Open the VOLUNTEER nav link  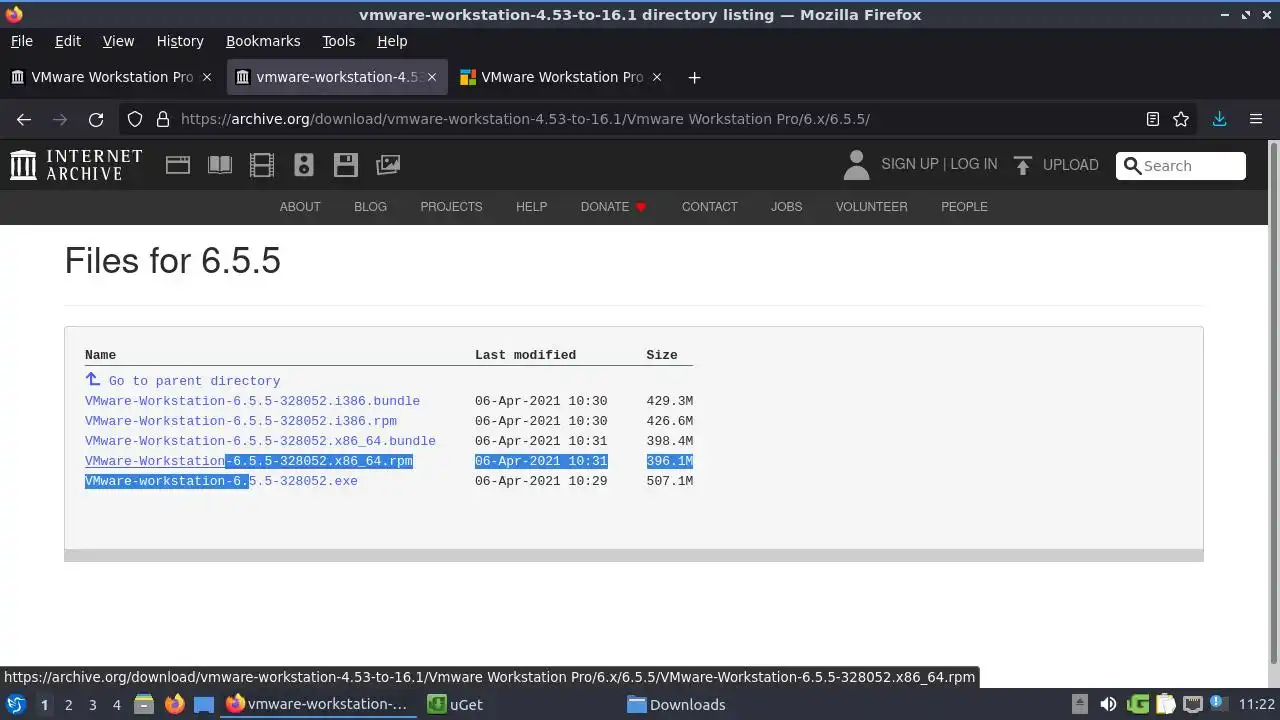click(871, 207)
